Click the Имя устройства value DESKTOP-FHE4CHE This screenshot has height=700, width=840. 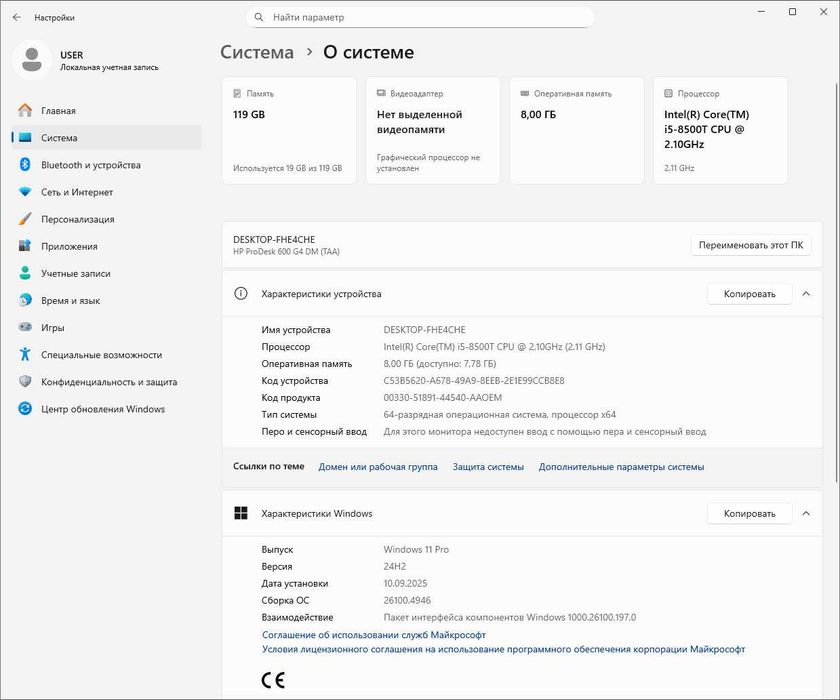pos(424,329)
